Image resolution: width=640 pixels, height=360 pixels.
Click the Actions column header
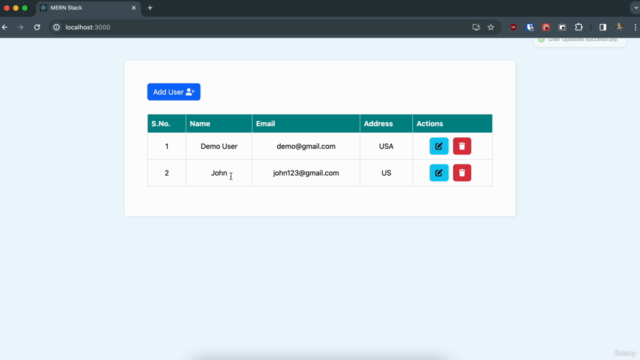[x=452, y=124]
